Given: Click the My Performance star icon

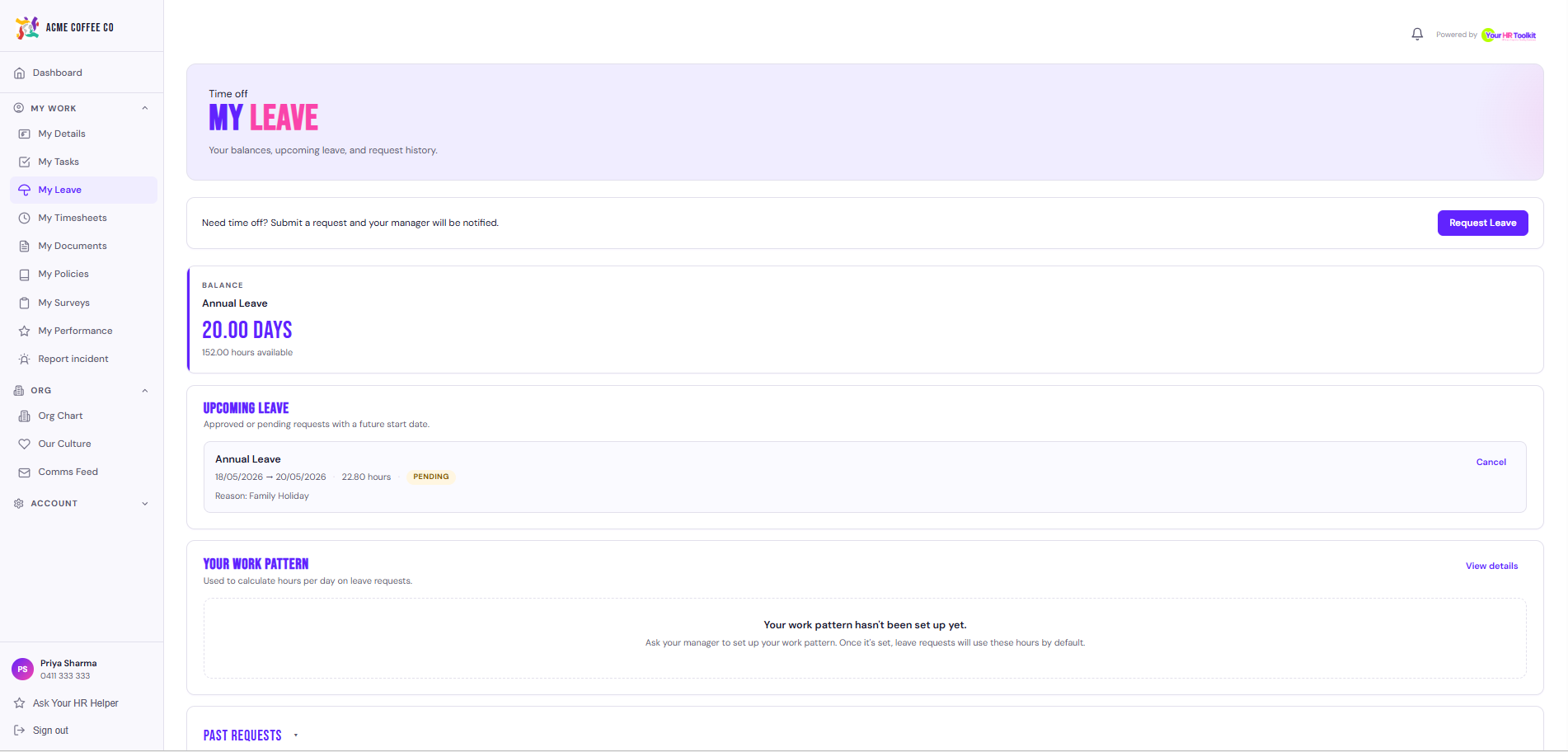Looking at the screenshot, I should click(x=25, y=331).
